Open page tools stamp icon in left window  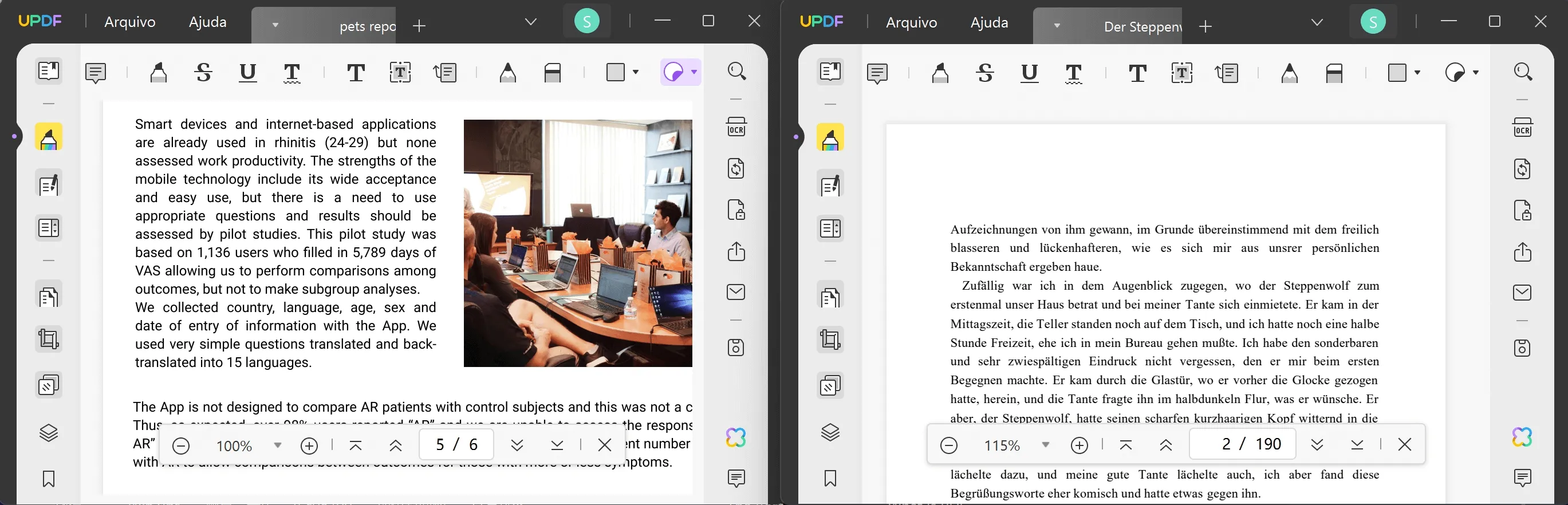click(49, 385)
